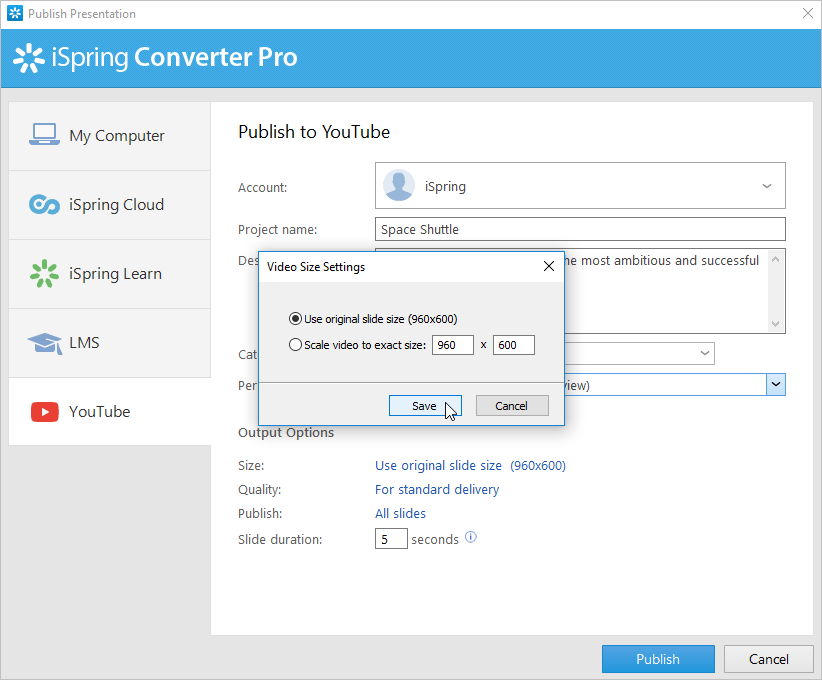Select Scale video to exact size radio
This screenshot has height=680, width=822.
[x=296, y=344]
